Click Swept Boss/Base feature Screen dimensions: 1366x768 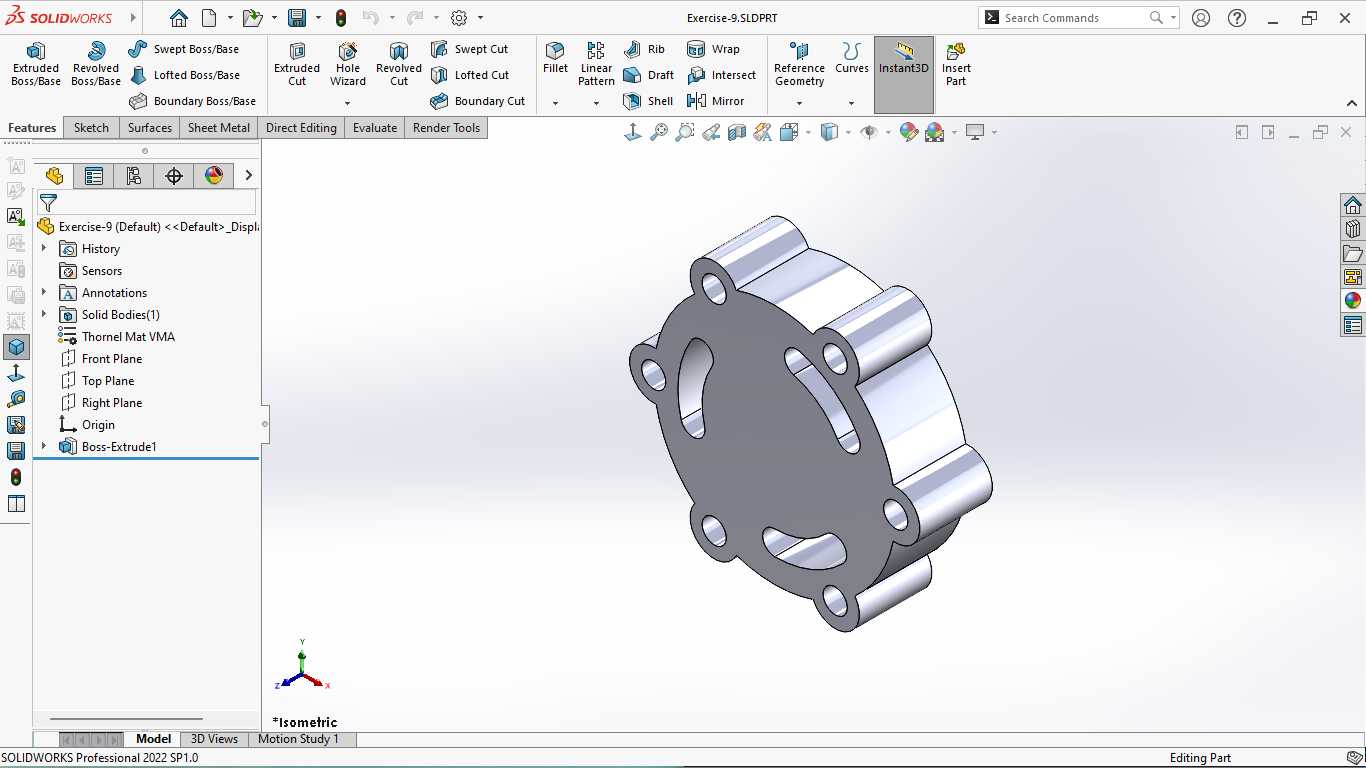point(184,49)
